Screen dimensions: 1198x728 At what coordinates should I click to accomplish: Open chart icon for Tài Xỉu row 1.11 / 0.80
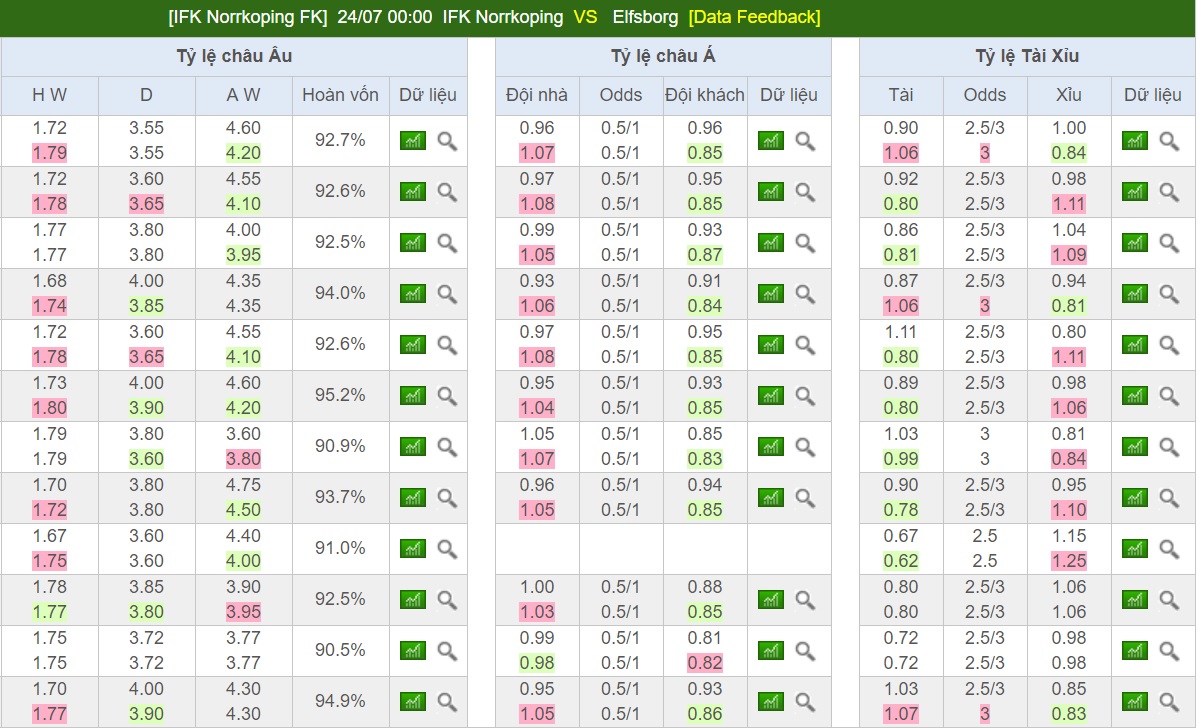pos(1135,345)
